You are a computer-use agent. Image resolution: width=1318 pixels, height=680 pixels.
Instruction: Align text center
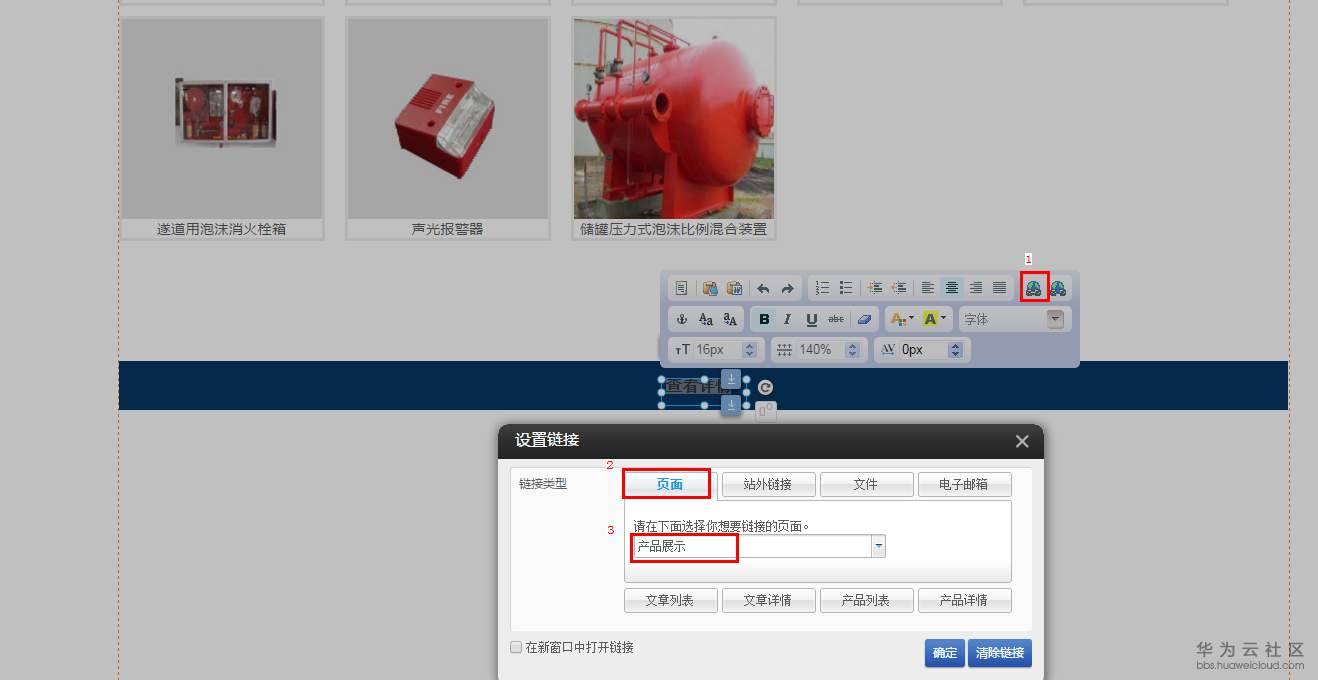click(x=952, y=288)
